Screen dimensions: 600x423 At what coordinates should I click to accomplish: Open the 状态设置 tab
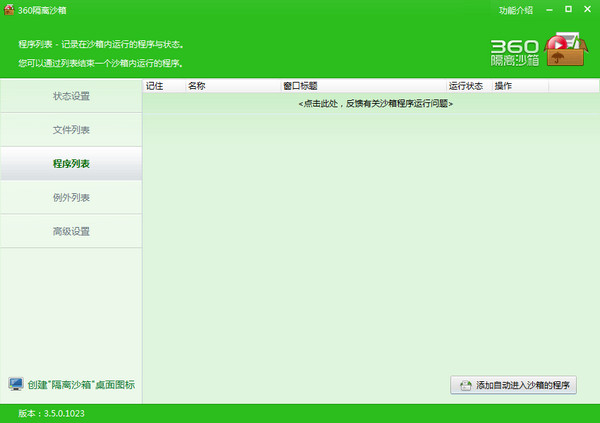click(71, 96)
